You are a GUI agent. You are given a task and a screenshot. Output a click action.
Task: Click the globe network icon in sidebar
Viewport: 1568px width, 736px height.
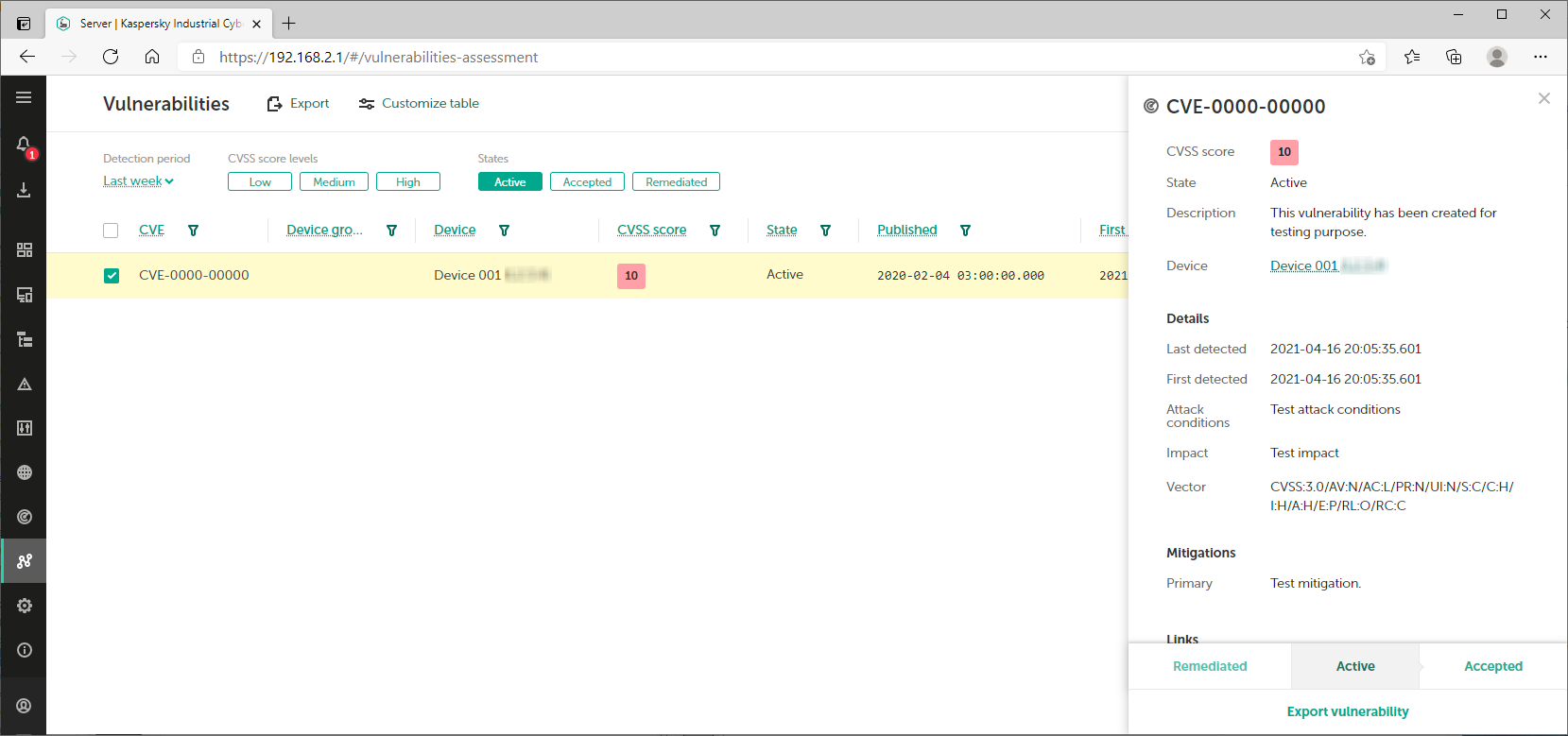pyautogui.click(x=24, y=472)
